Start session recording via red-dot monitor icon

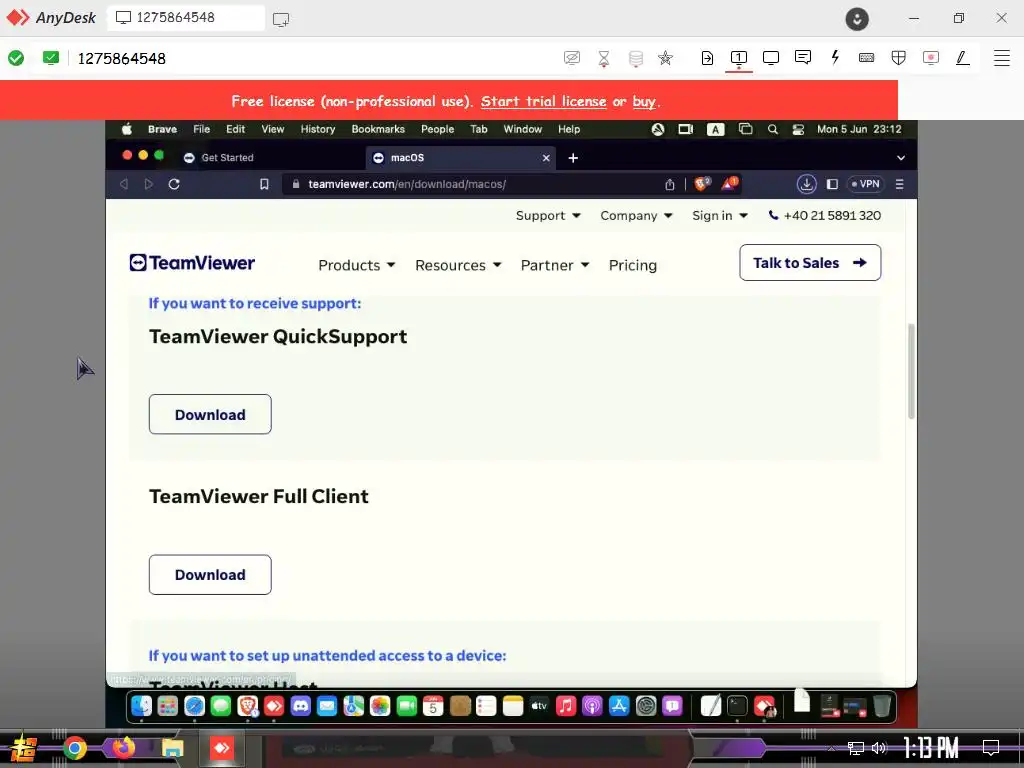(931, 57)
